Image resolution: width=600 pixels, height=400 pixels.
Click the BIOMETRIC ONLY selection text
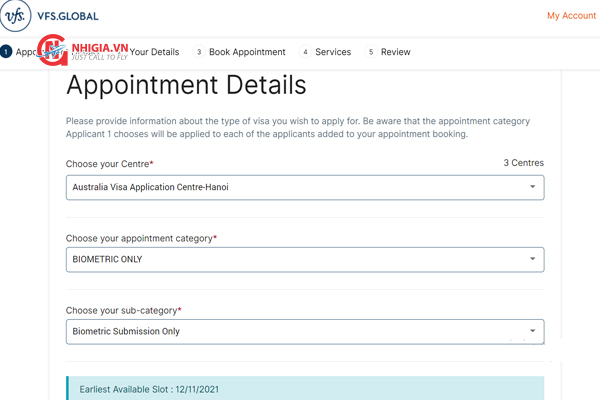107,259
